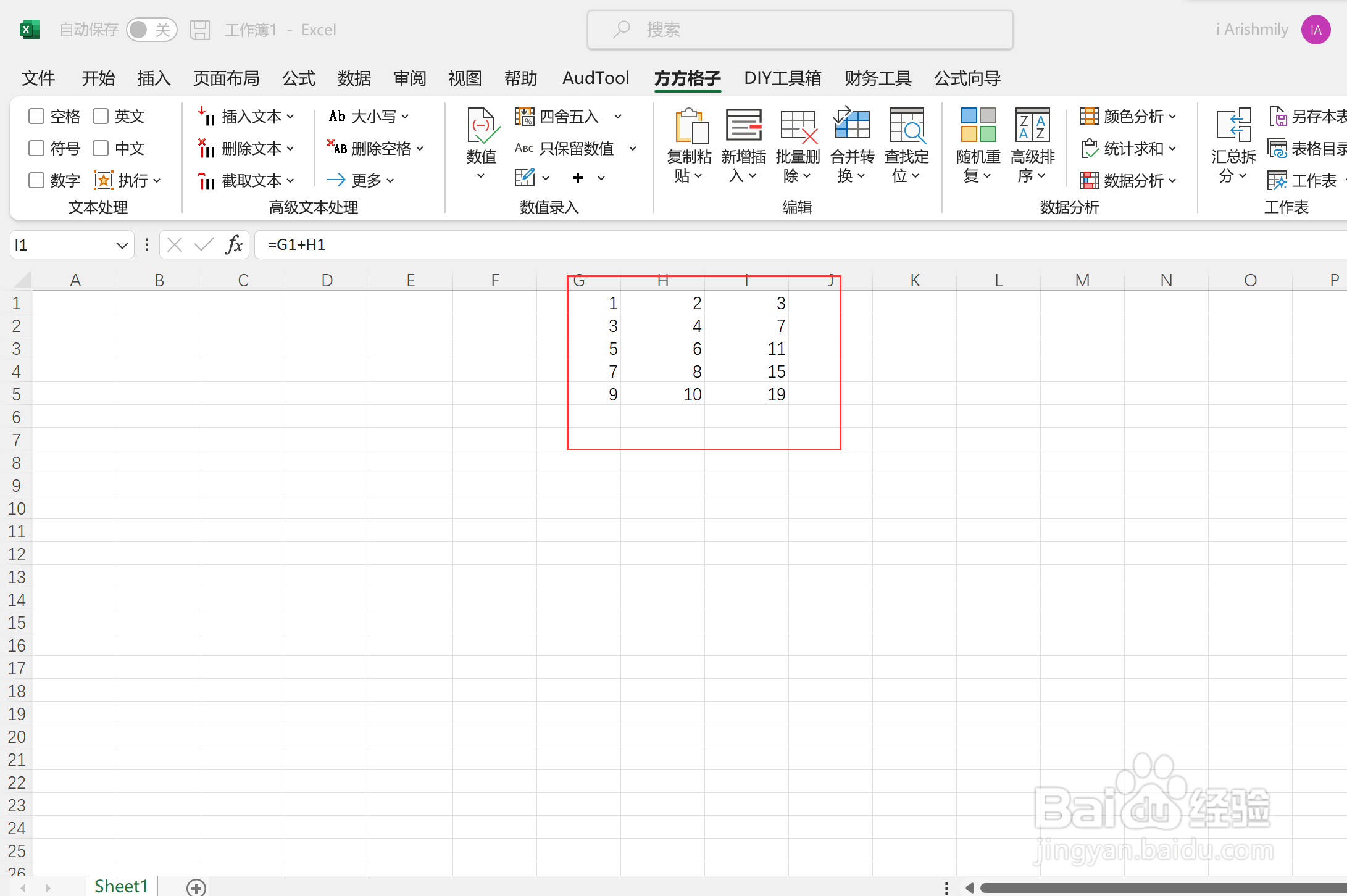Toggle the 自动保存 autosave switch
This screenshot has height=896, width=1347.
point(151,30)
